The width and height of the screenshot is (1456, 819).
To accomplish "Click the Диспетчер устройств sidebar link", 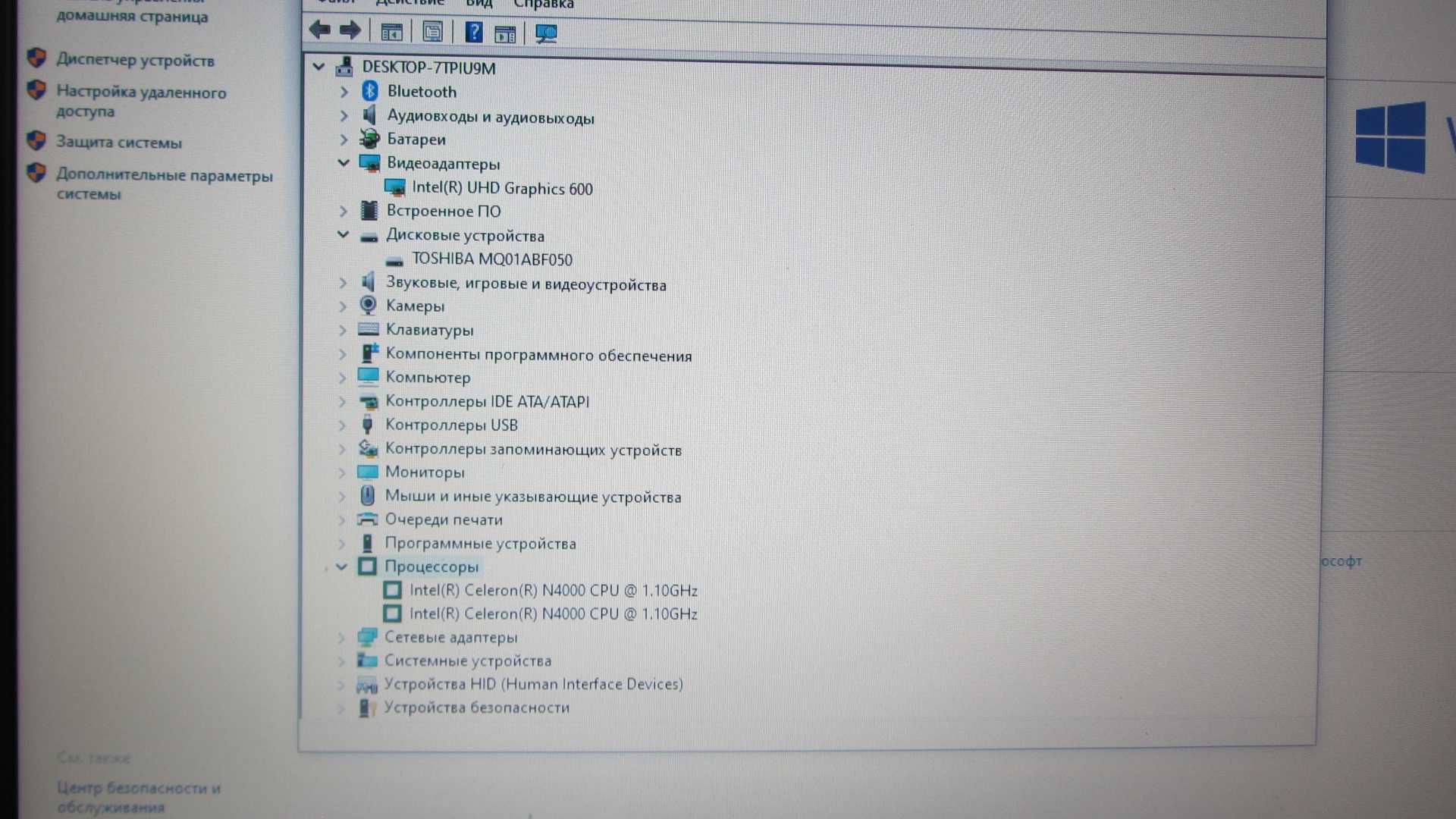I will (136, 60).
